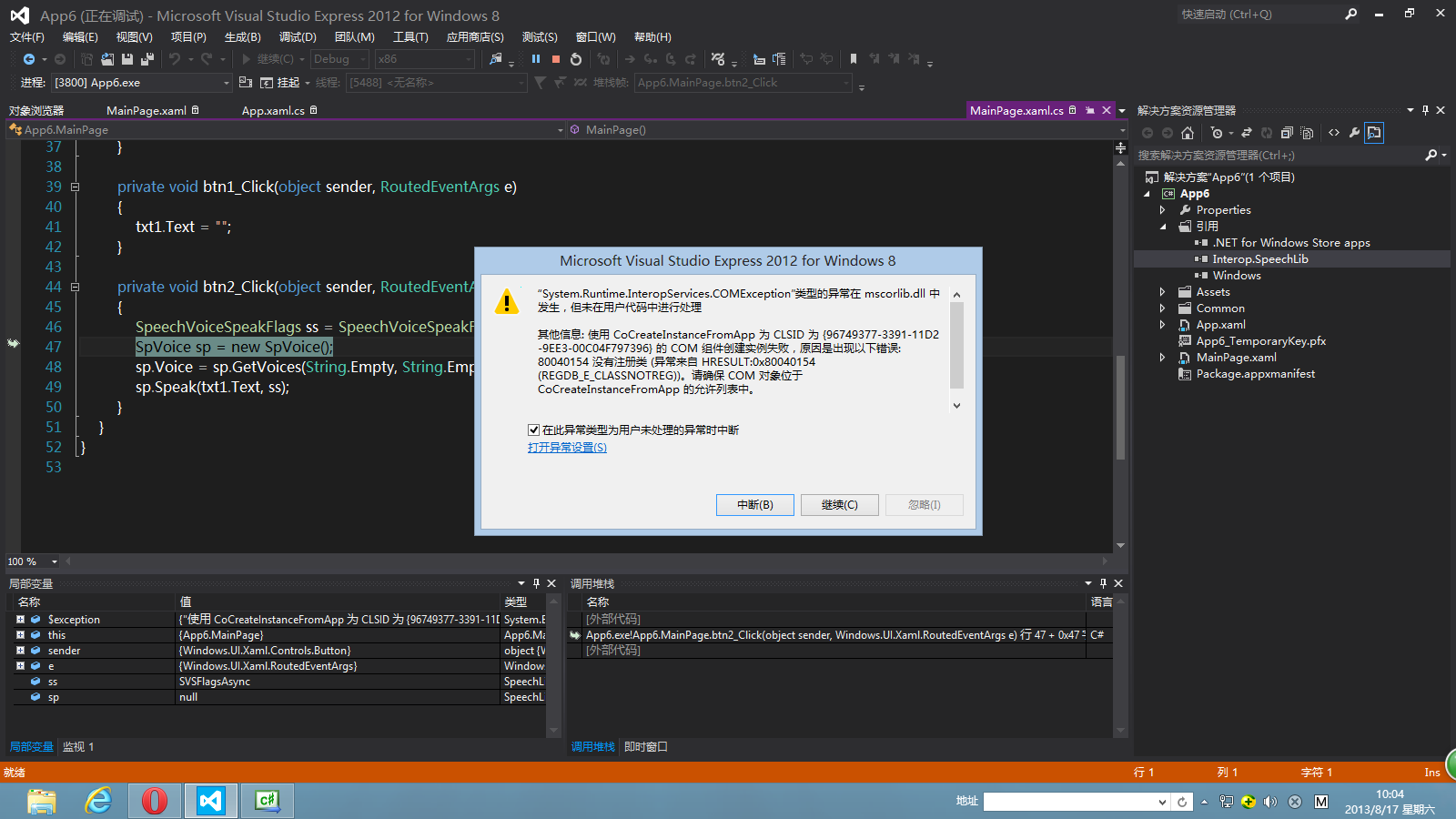Click the Open File toolbar icon
Screen dimensions: 1456x819
pyautogui.click(x=107, y=59)
